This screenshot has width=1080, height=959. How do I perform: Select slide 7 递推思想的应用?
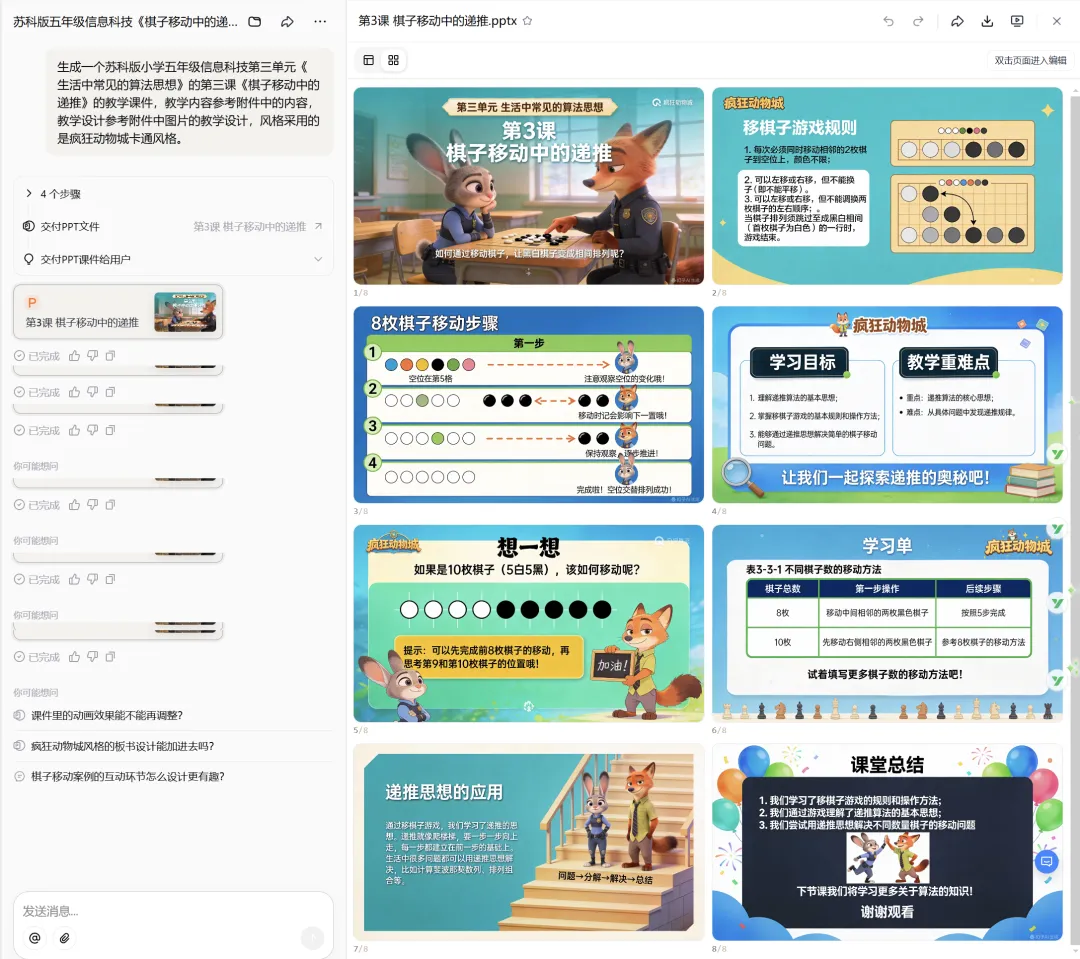tap(528, 842)
